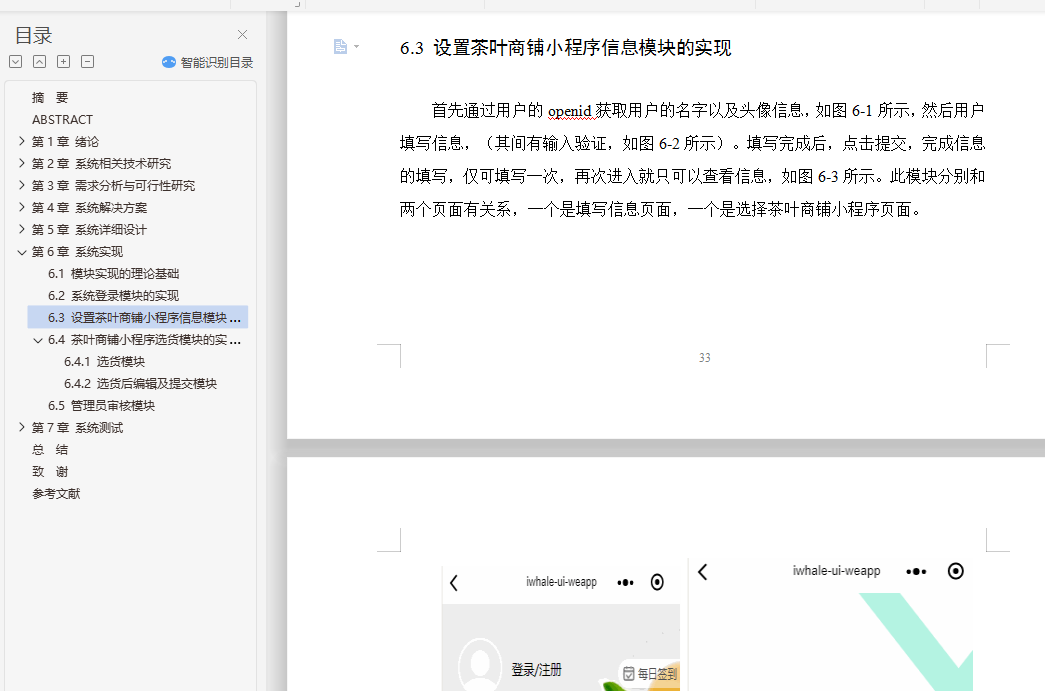Collapse the 6.4 茶叶商铺小程序选货模块 chevron
This screenshot has height=691, width=1045.
coord(38,340)
